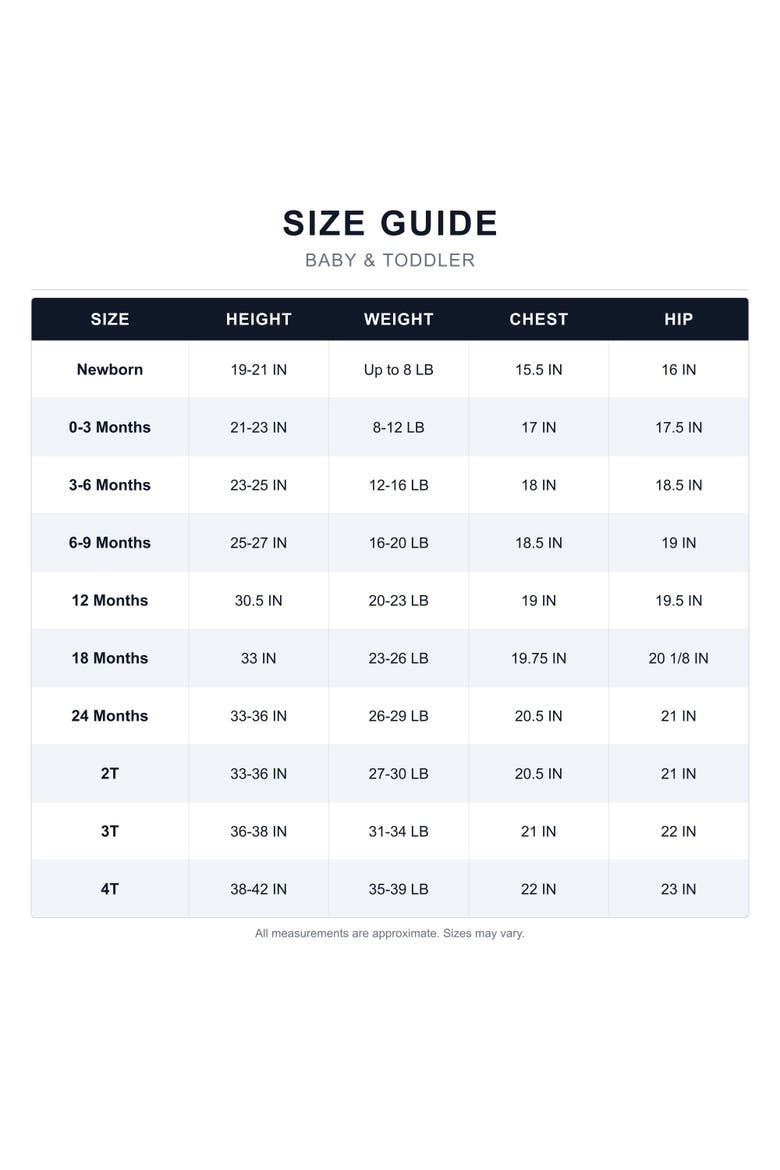This screenshot has height=1170, width=780.
Task: Click the measurements are approximate footnote
Action: pyautogui.click(x=390, y=933)
